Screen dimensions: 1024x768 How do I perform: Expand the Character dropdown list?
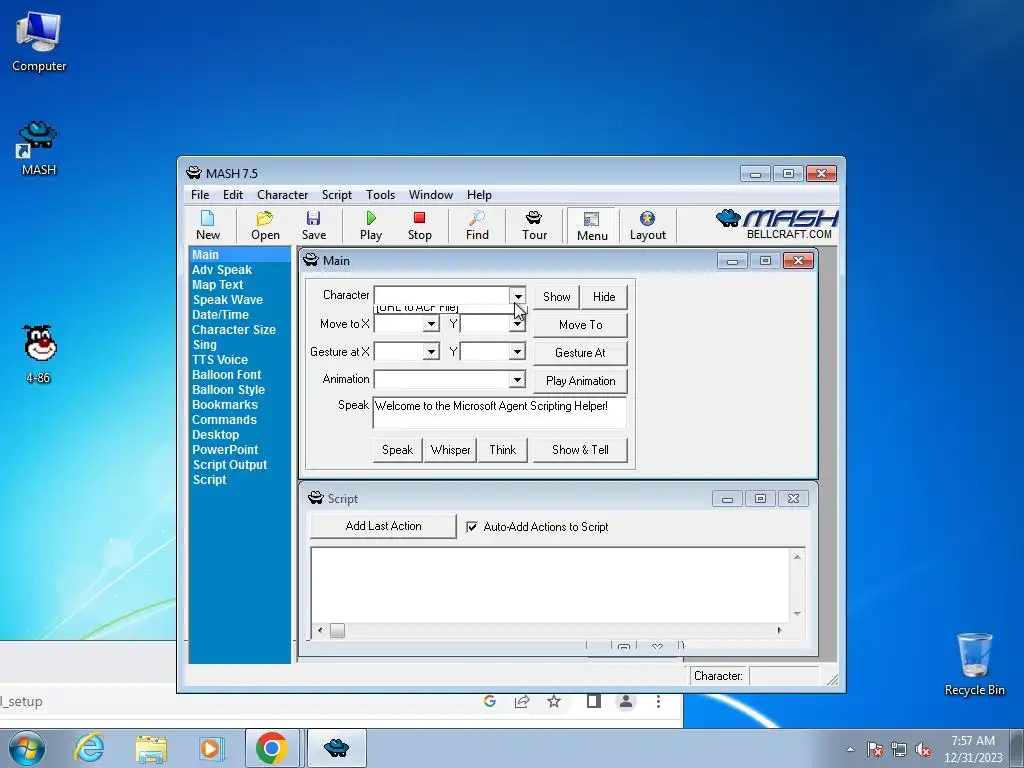point(518,296)
